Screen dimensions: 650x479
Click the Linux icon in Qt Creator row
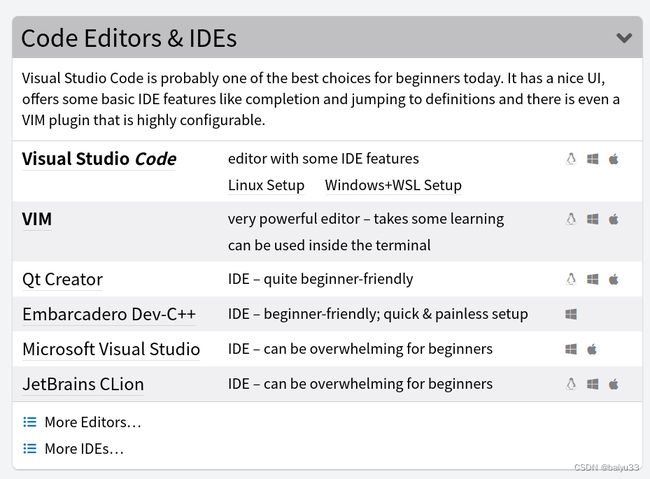coord(571,279)
